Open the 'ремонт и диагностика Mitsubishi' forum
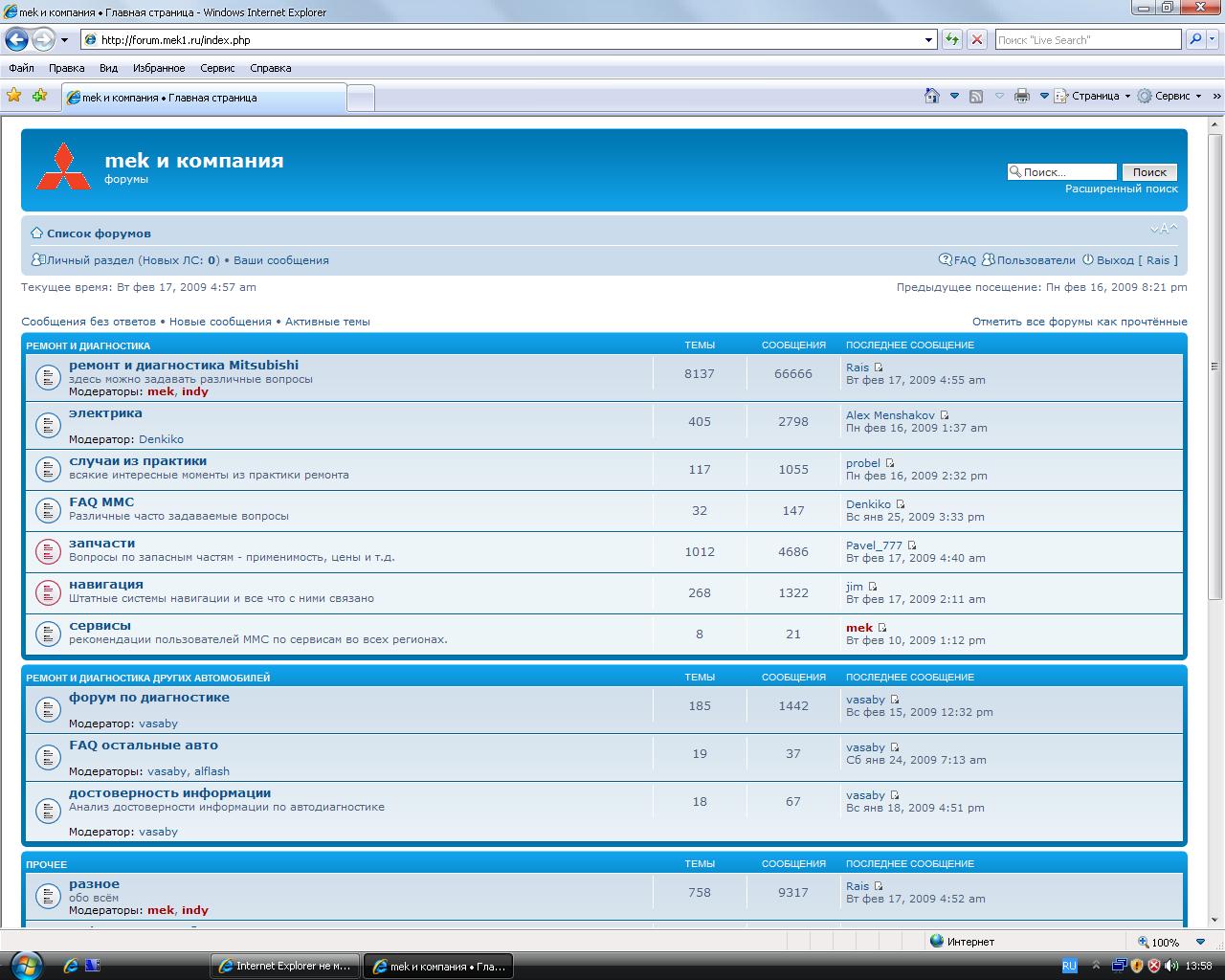1225x980 pixels. (x=184, y=365)
